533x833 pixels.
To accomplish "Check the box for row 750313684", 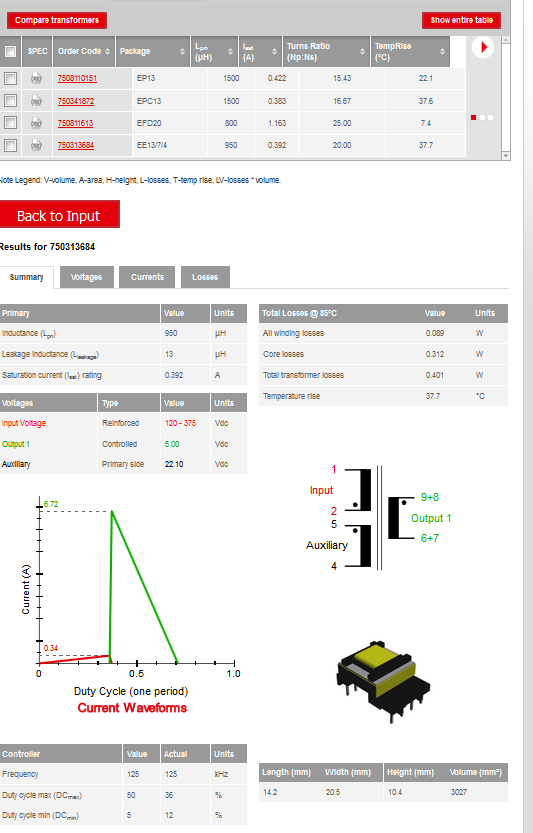I will tap(10, 145).
